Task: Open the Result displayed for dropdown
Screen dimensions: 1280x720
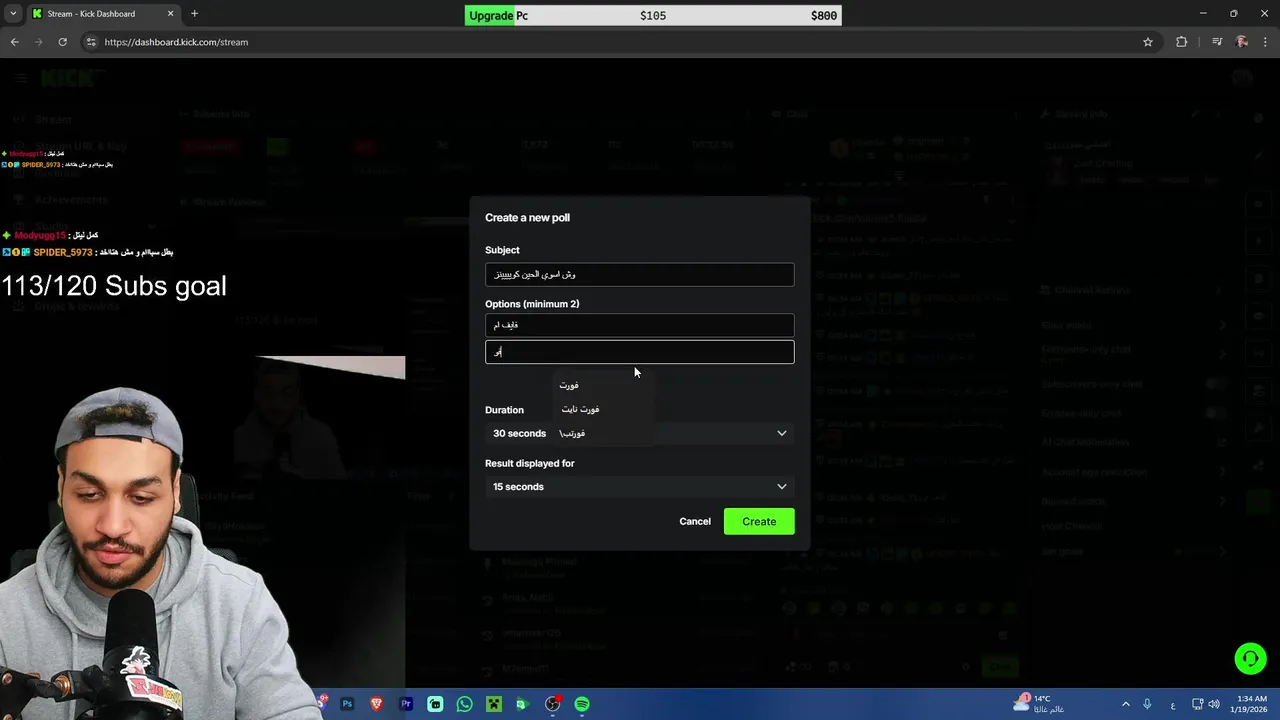Action: 640,487
